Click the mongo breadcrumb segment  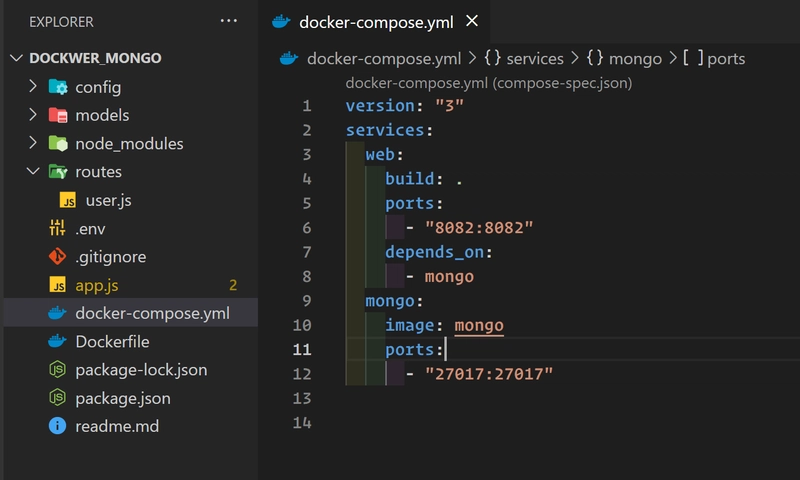[635, 59]
